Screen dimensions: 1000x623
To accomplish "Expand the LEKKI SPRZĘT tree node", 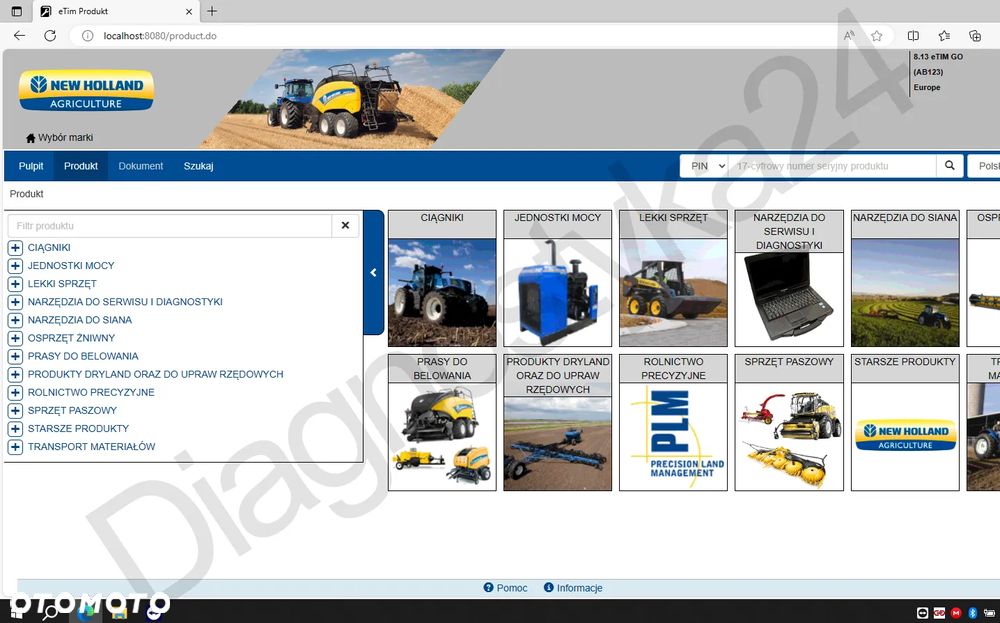I will 15,284.
